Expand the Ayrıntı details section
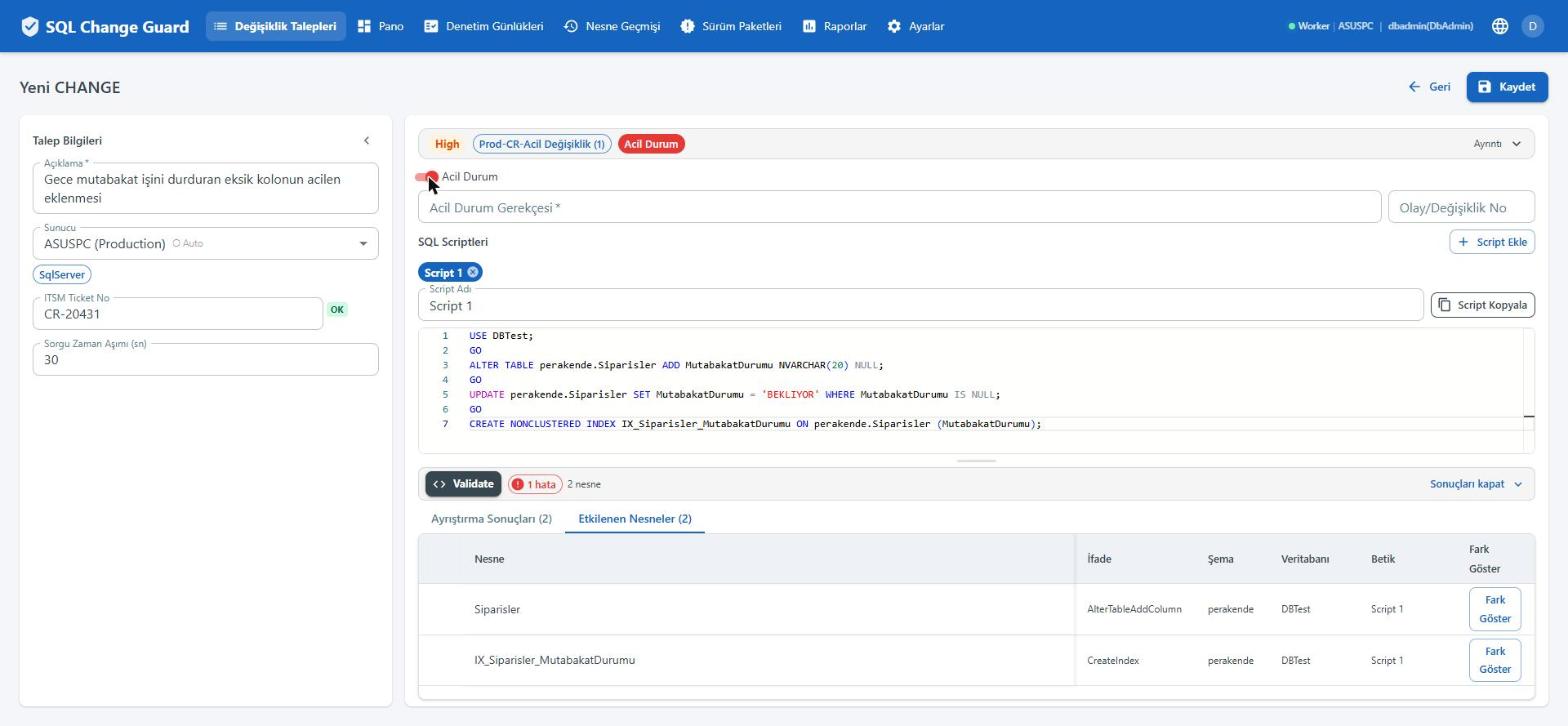The image size is (1568, 726). point(1497,144)
